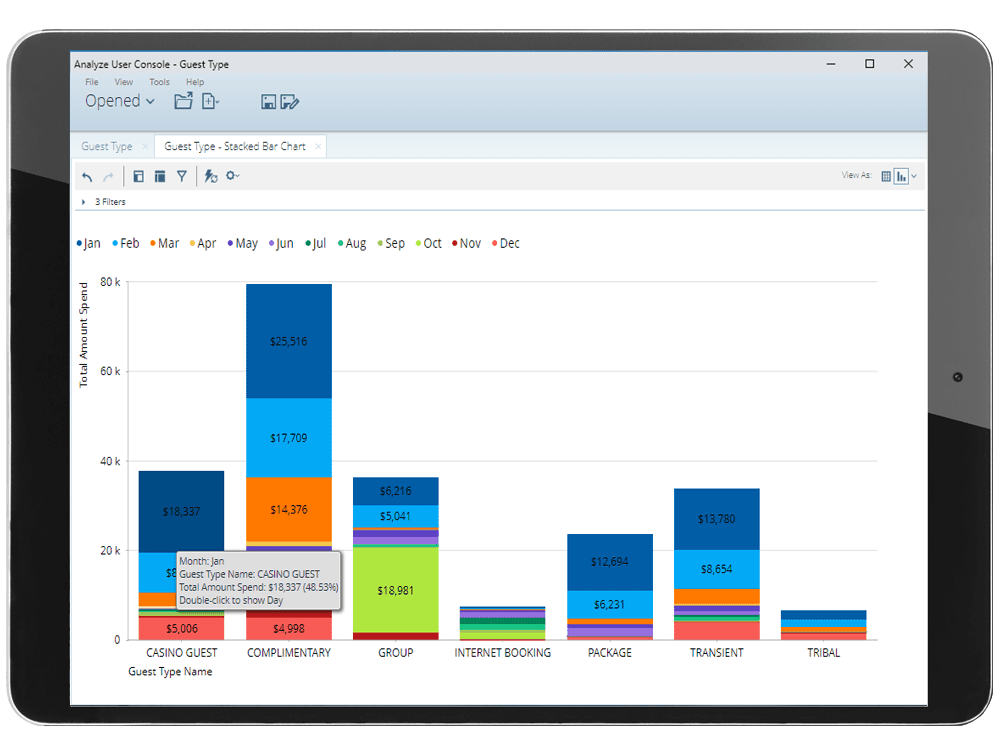This screenshot has height=755, width=1000.
Task: Open the gear options dropdown
Action: (233, 177)
